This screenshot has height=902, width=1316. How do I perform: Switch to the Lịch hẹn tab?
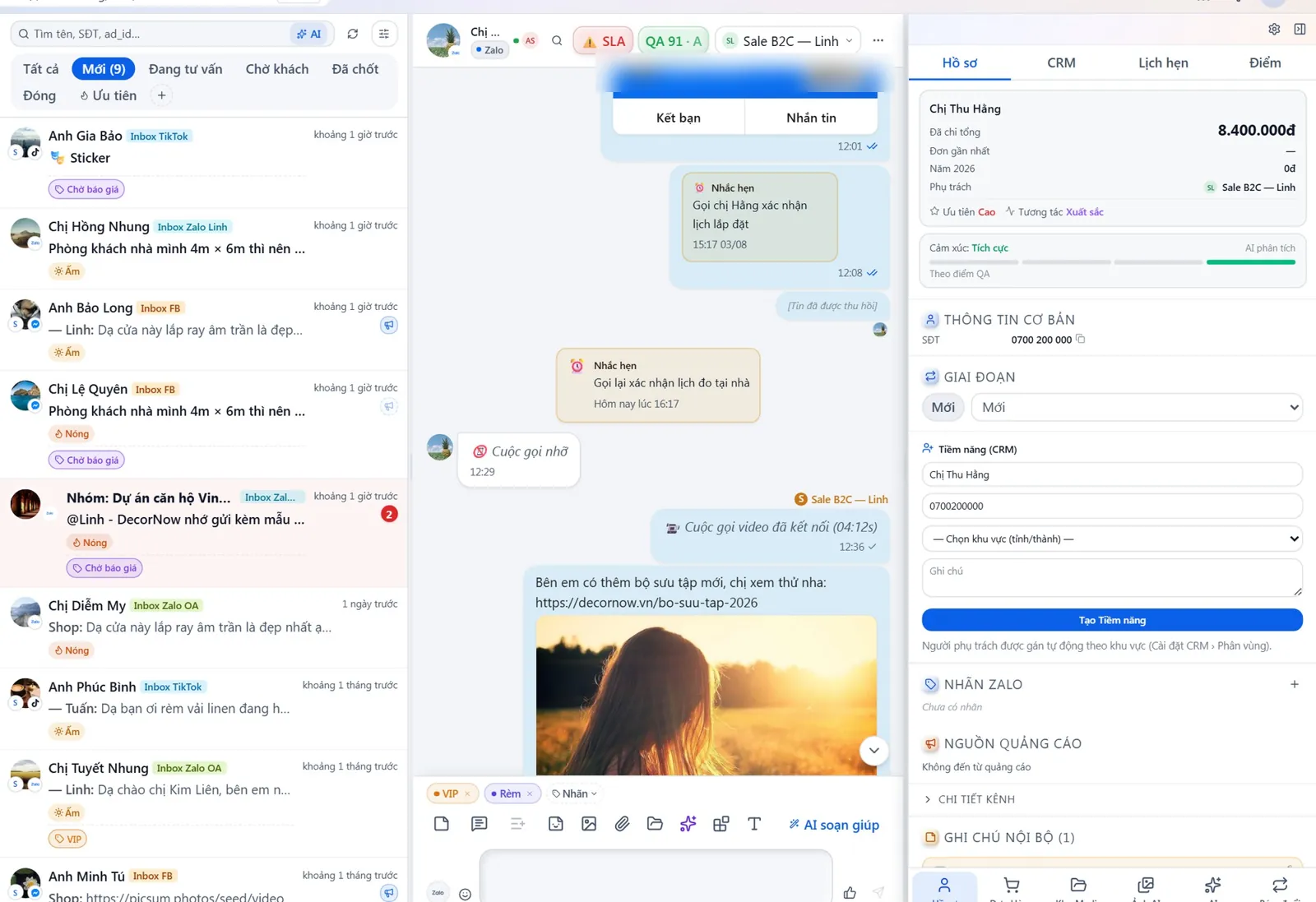point(1163,62)
